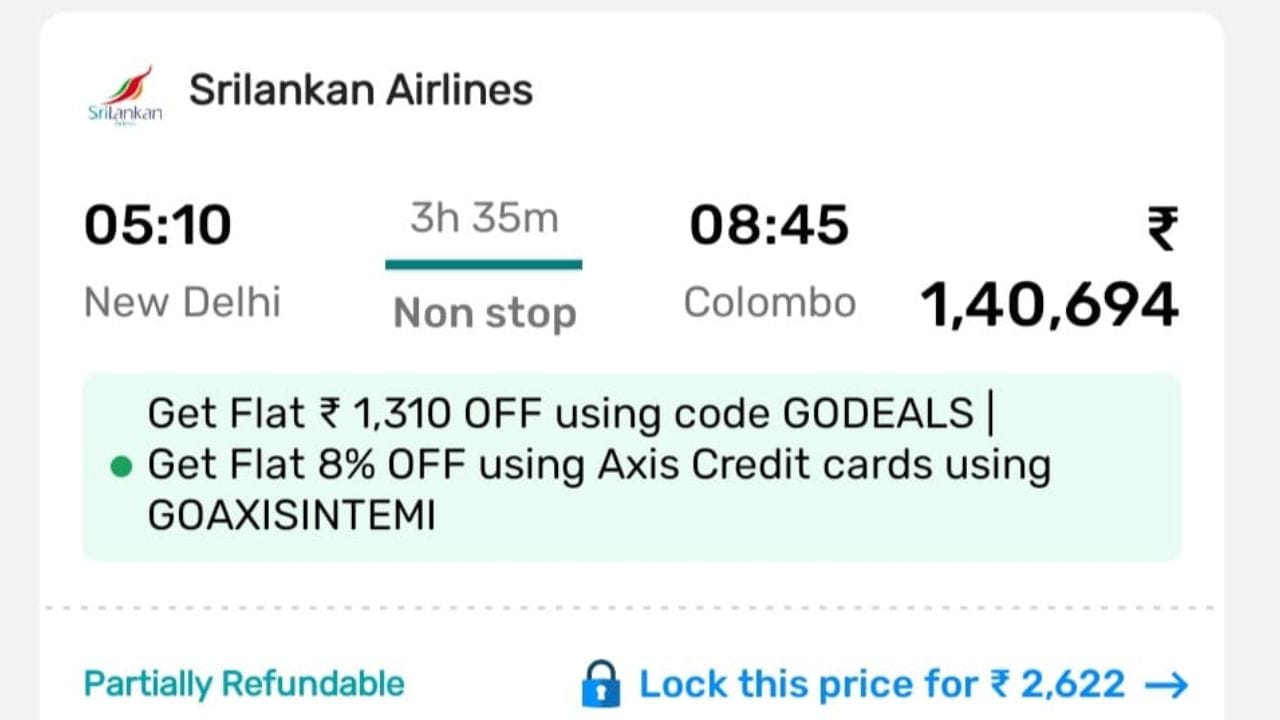The height and width of the screenshot is (720, 1280).
Task: Click the 3h 35m duration text
Action: coord(484,219)
